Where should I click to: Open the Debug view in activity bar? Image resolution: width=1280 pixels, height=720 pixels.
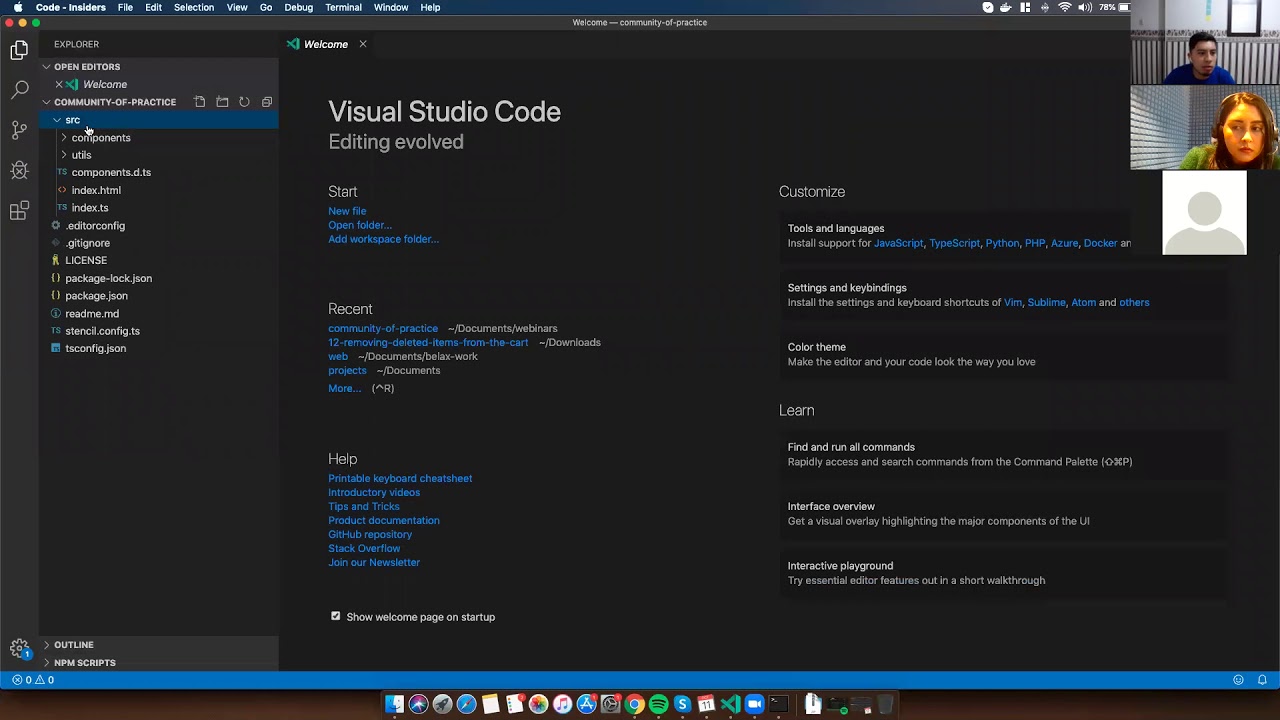(19, 170)
